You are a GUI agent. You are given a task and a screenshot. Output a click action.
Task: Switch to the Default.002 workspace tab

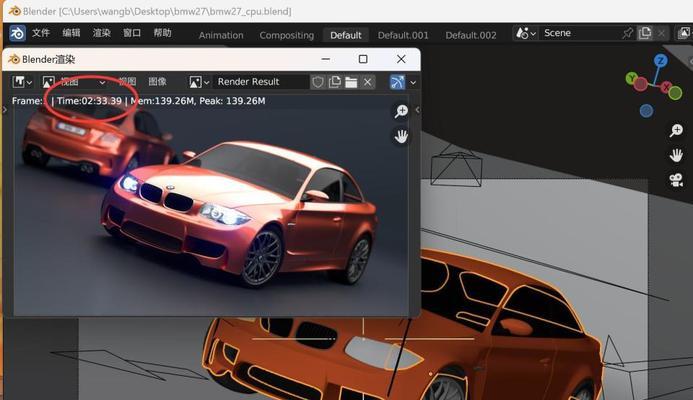[471, 35]
